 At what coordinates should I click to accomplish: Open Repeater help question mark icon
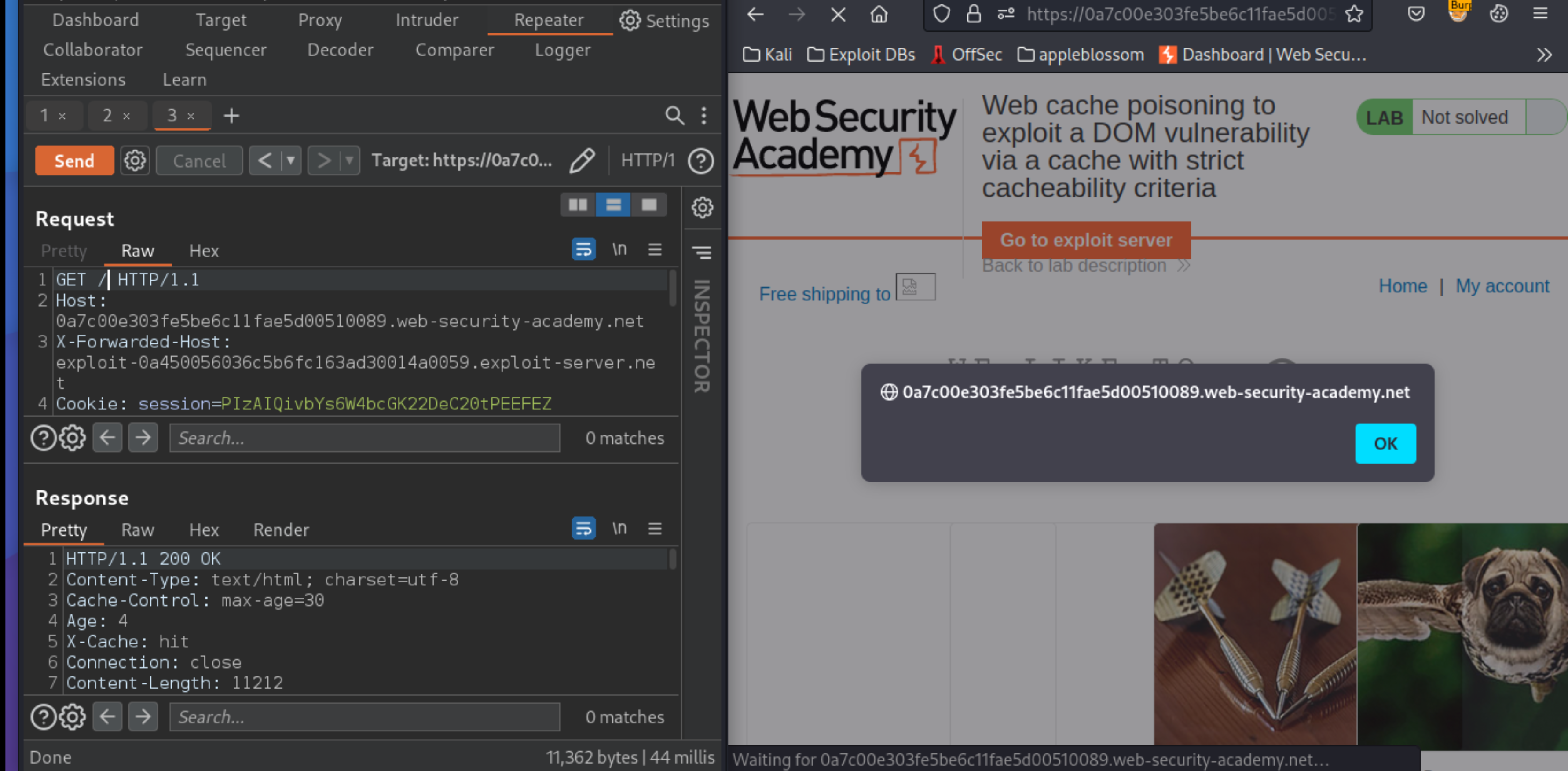(x=700, y=161)
